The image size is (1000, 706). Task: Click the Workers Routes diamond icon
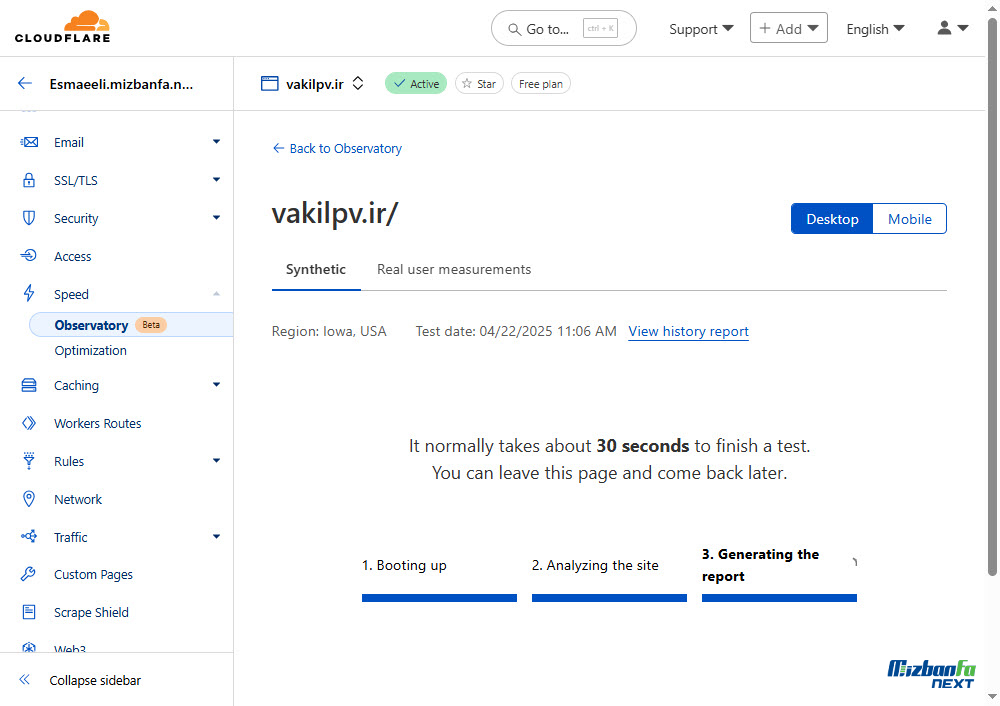[29, 423]
